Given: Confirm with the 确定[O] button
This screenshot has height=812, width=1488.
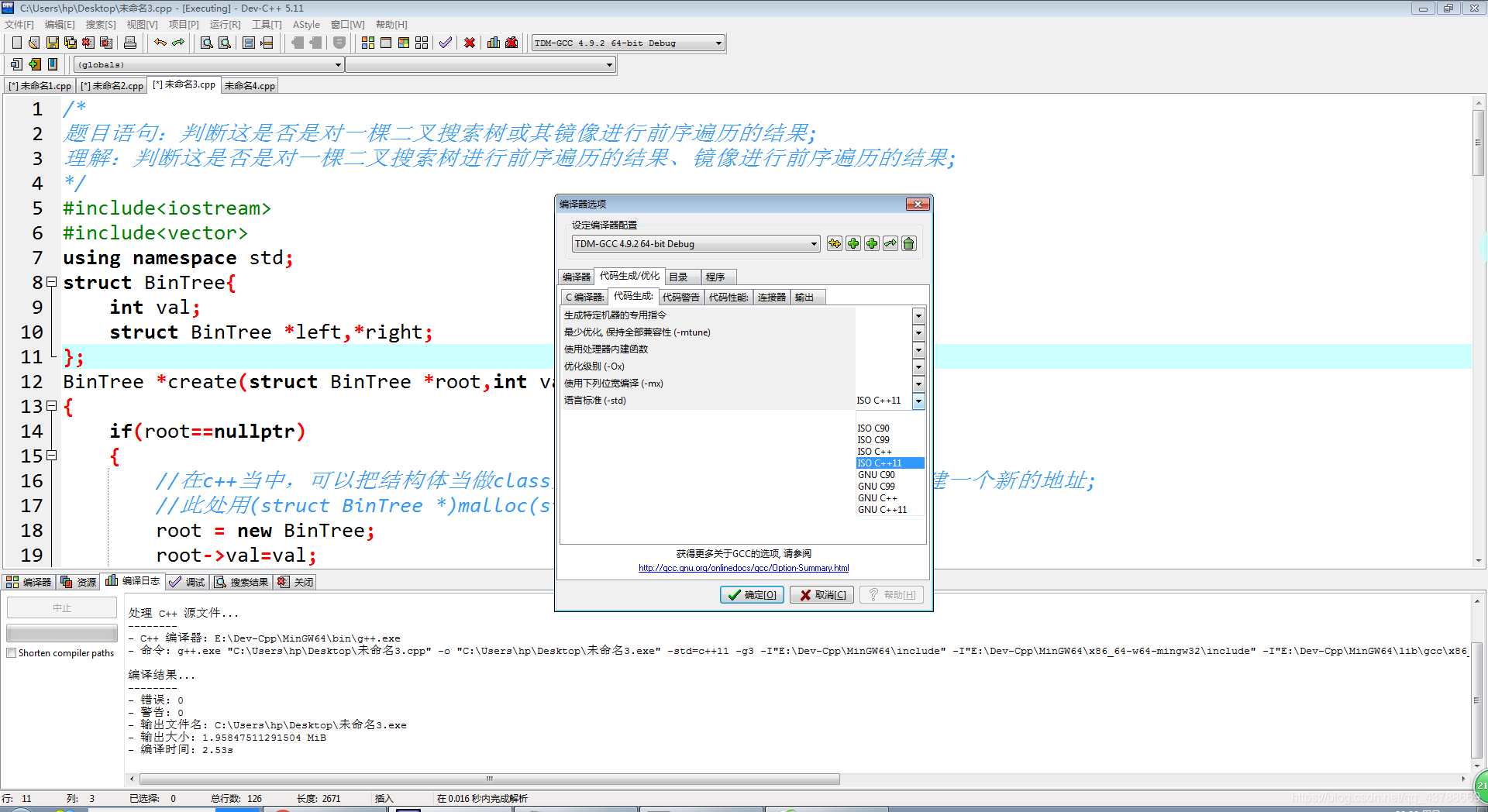Looking at the screenshot, I should tap(753, 594).
